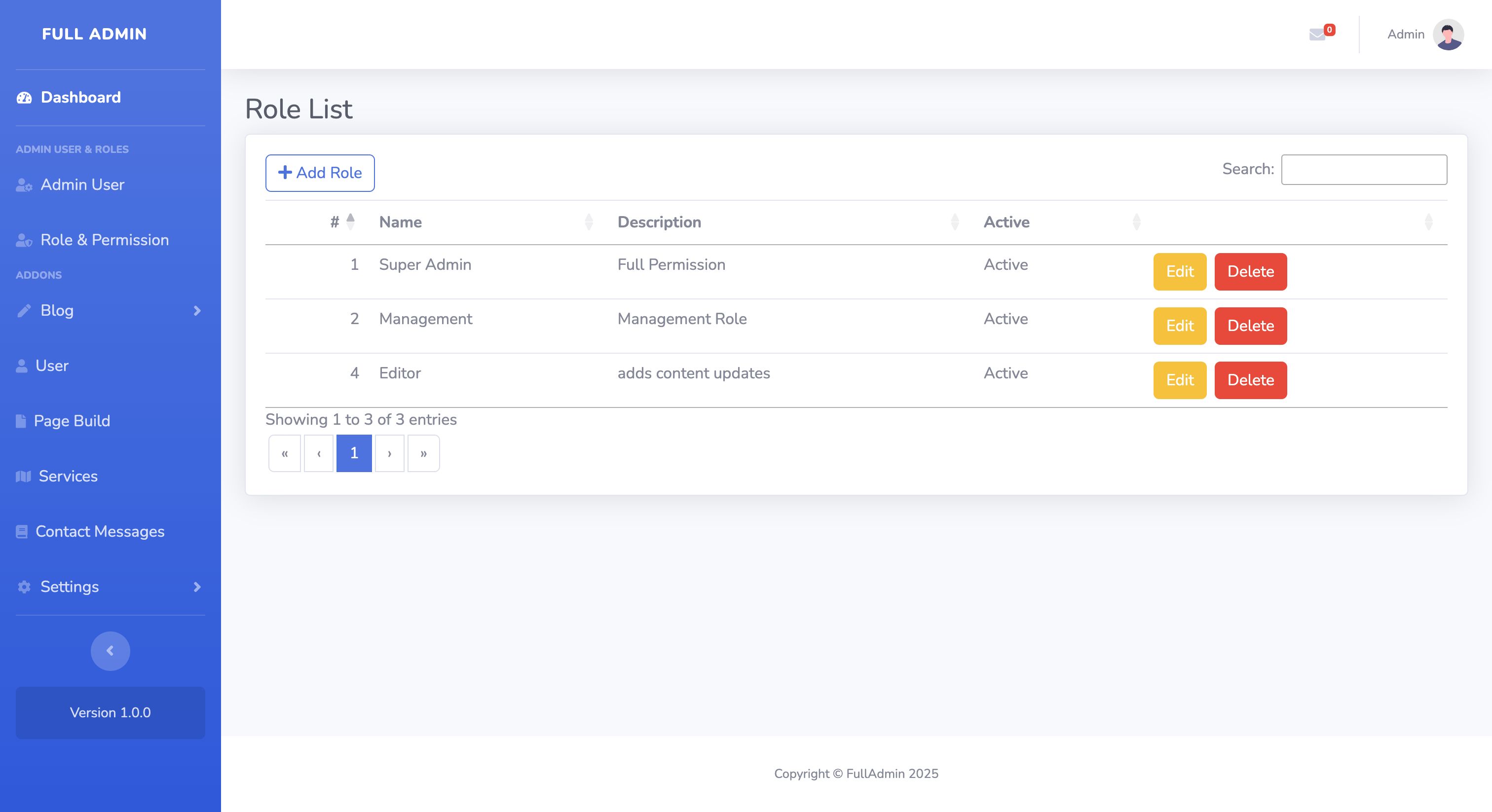This screenshot has width=1492, height=812.
Task: Sort table by Description column arrows
Action: click(955, 222)
